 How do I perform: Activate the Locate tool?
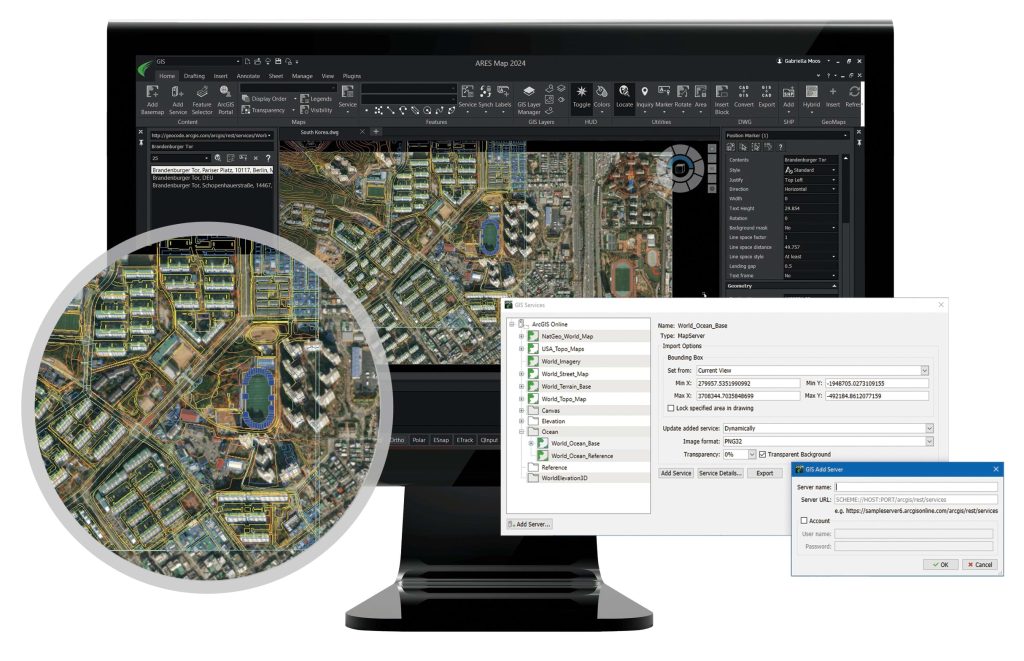624,96
